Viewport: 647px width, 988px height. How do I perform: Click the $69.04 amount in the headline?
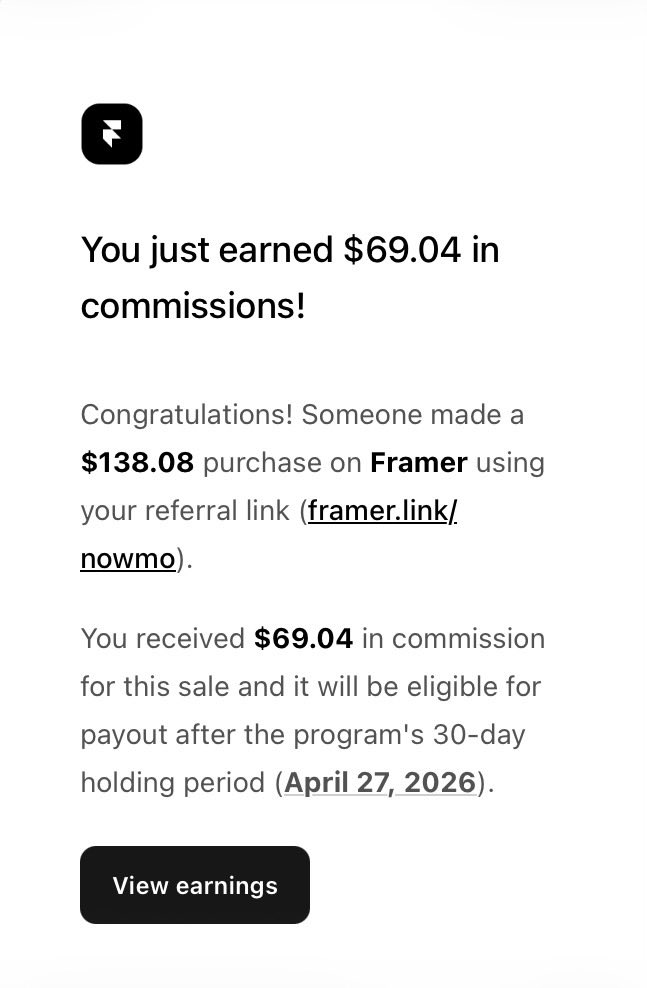pos(402,250)
